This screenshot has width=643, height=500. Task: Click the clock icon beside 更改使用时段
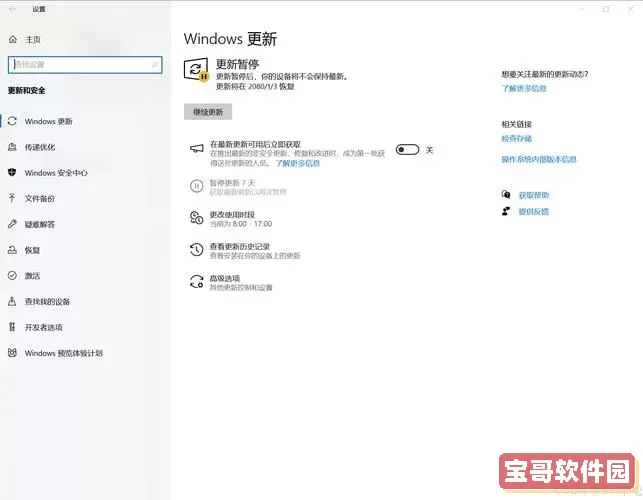(196, 218)
